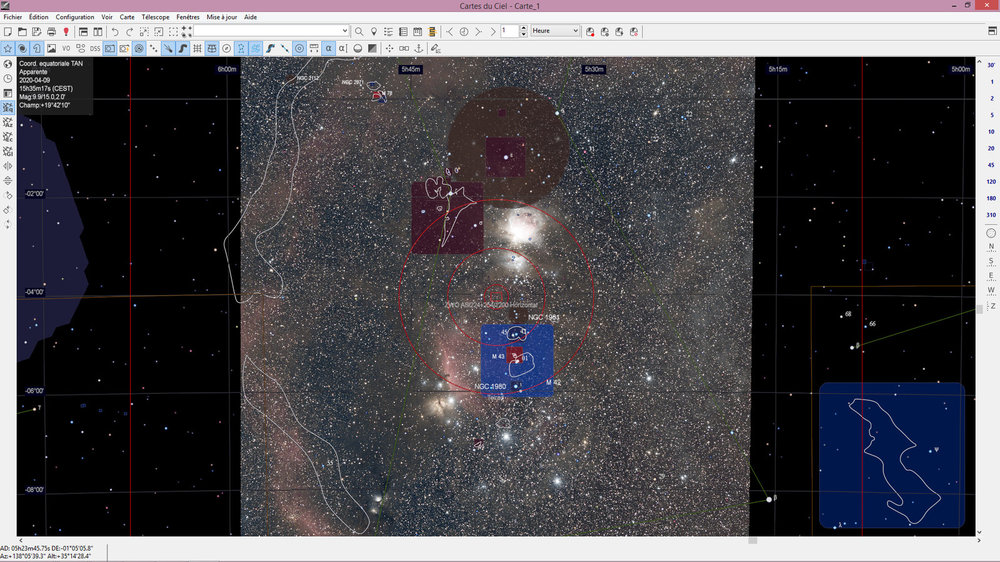
Task: Open the Carte menu
Action: [x=127, y=17]
